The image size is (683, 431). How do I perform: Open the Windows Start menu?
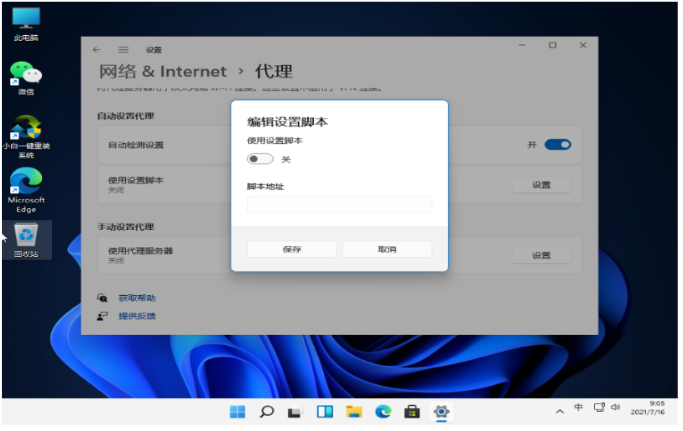pos(238,413)
